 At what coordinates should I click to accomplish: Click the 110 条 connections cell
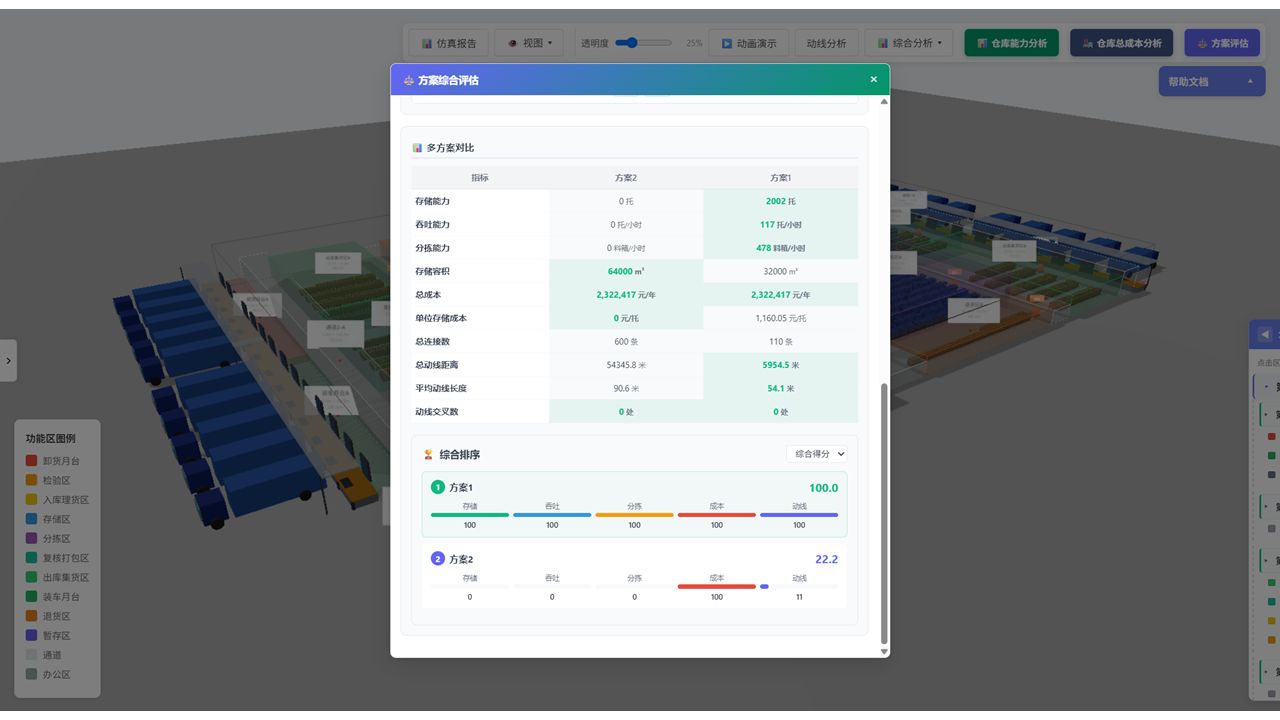(x=781, y=341)
